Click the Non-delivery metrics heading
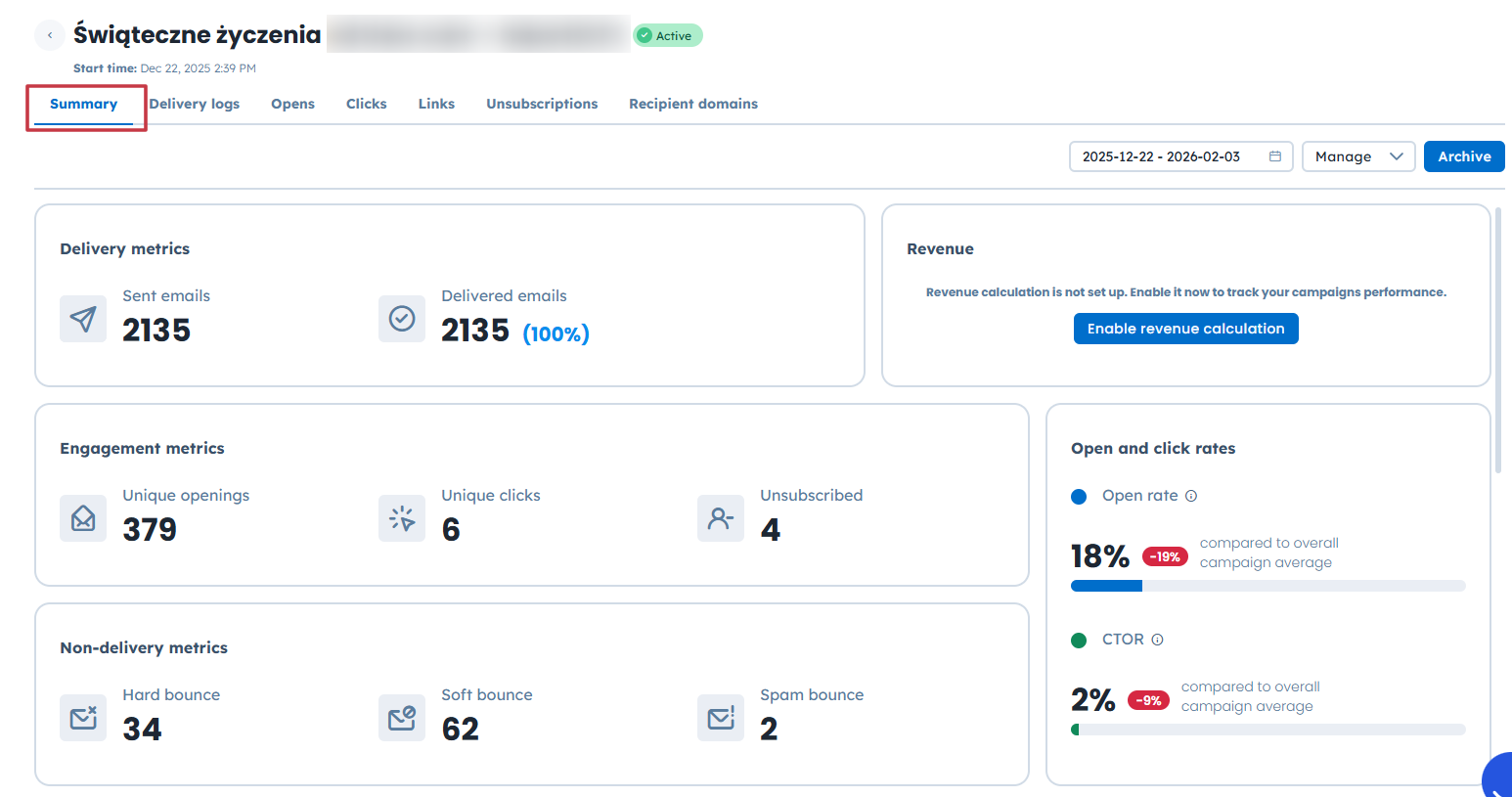The image size is (1512, 797). tap(144, 647)
